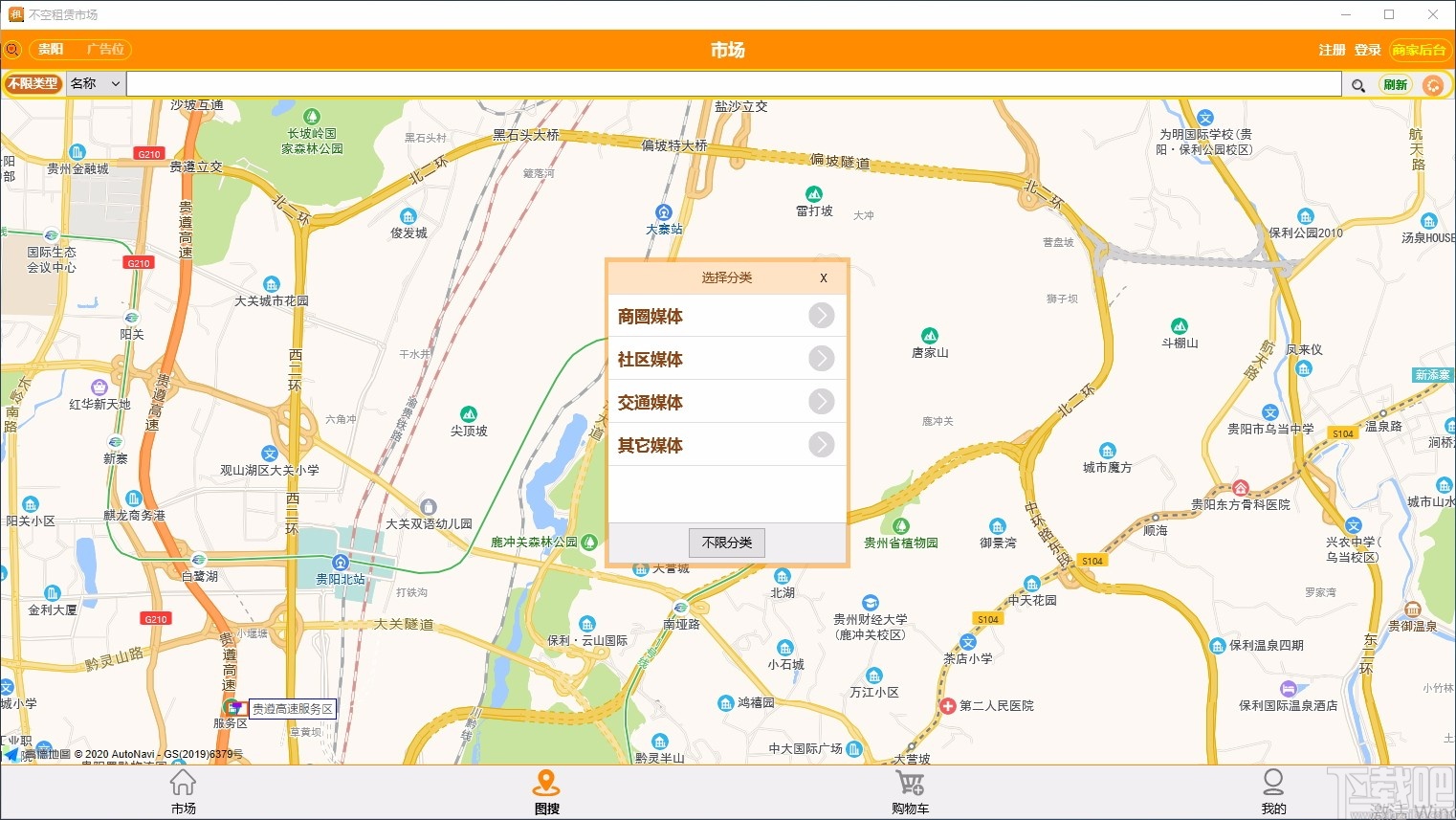Click the 长坡岭国家森林公园 park marker
1456x820 pixels.
click(311, 118)
